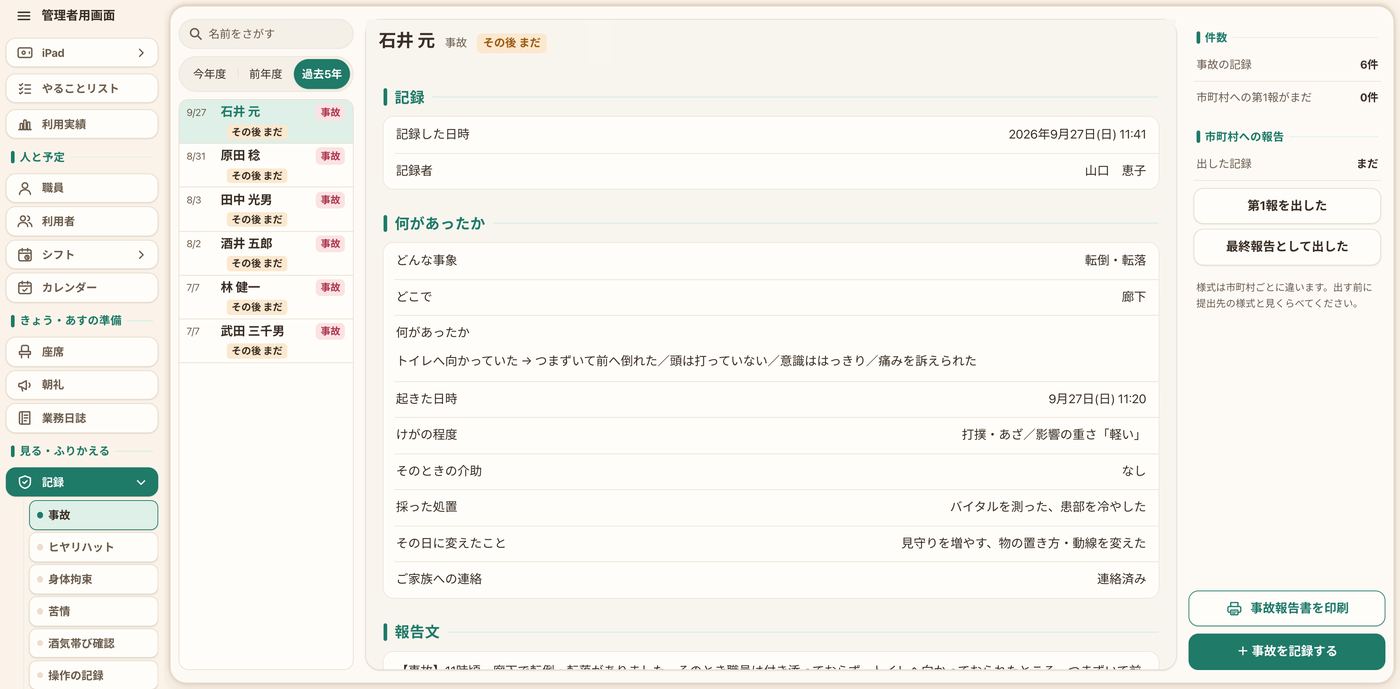Click the 事故報告書を印刷 button
Viewport: 1400px width, 689px height.
click(x=1287, y=608)
